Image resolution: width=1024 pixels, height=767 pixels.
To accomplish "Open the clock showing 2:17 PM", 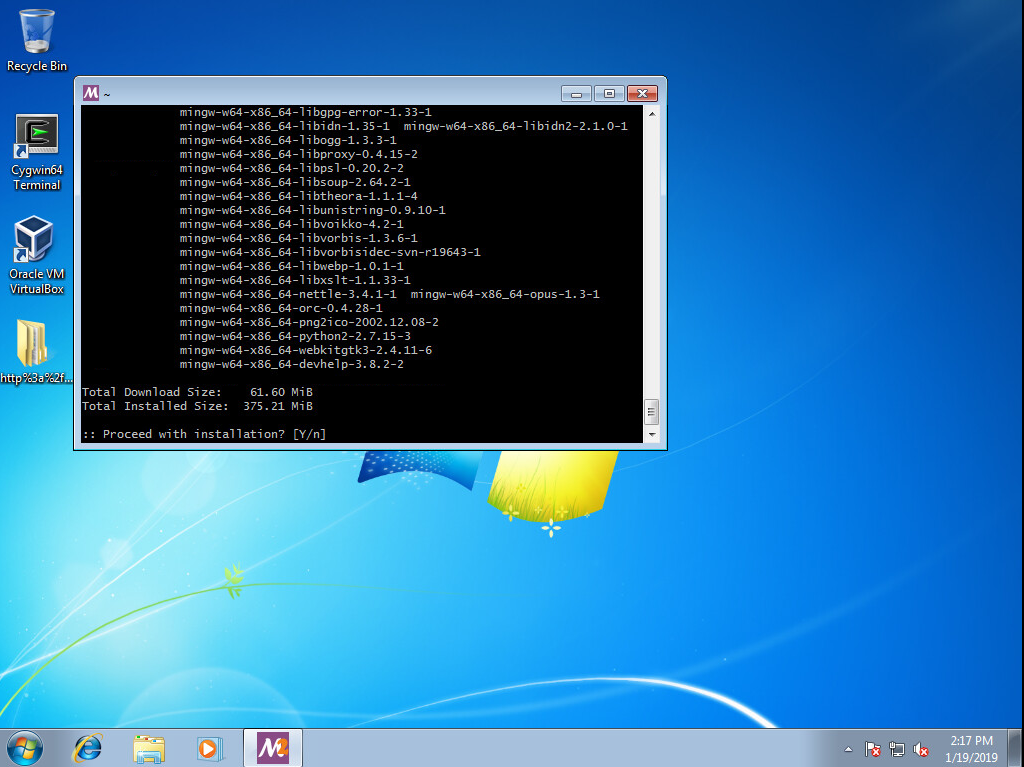I will point(971,748).
